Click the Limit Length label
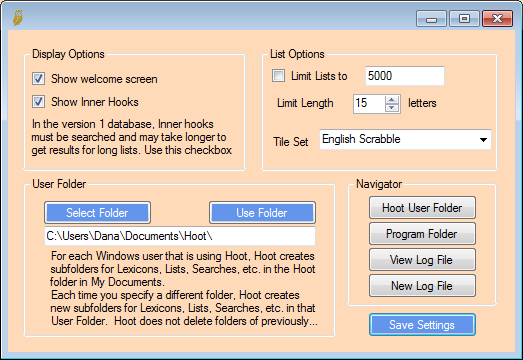 [x=305, y=103]
